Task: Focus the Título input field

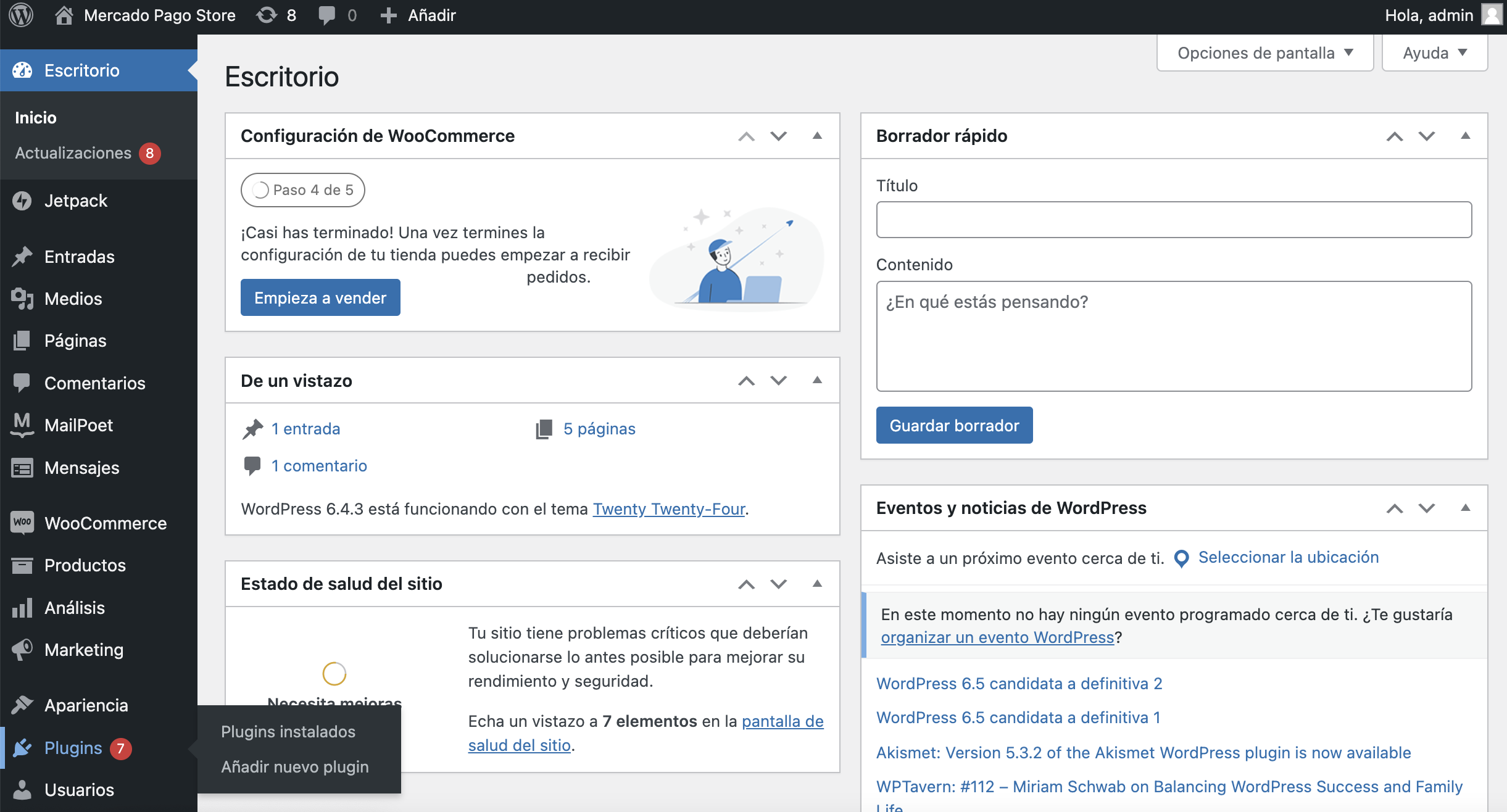Action: coord(1174,220)
